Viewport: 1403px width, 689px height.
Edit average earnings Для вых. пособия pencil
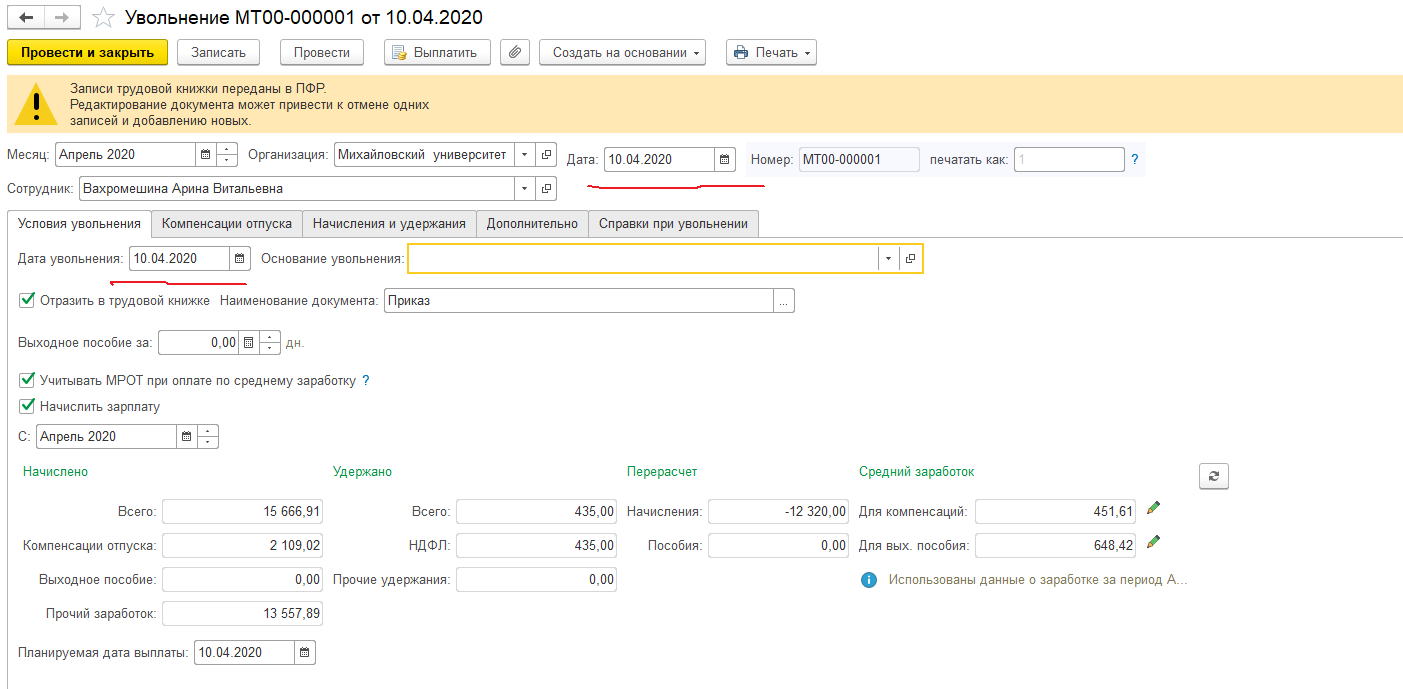1153,543
